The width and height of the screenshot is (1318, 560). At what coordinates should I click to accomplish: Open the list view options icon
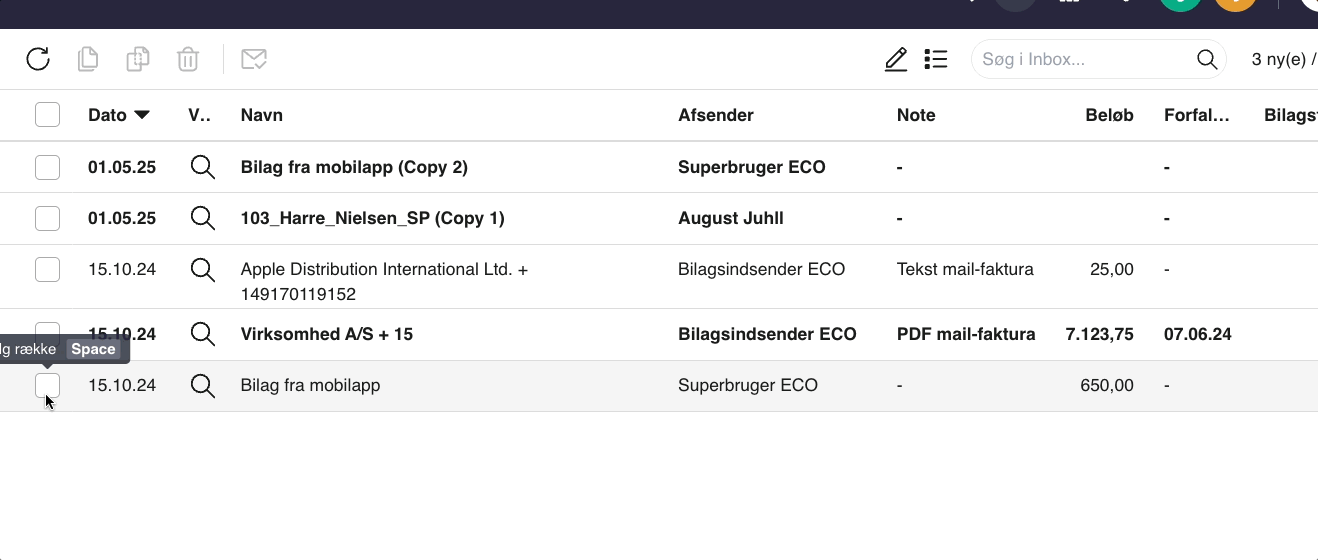(936, 59)
